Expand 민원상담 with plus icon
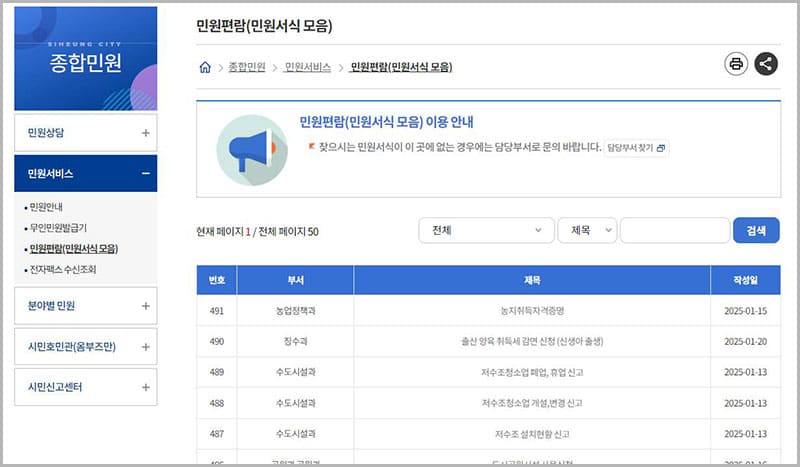 point(146,132)
